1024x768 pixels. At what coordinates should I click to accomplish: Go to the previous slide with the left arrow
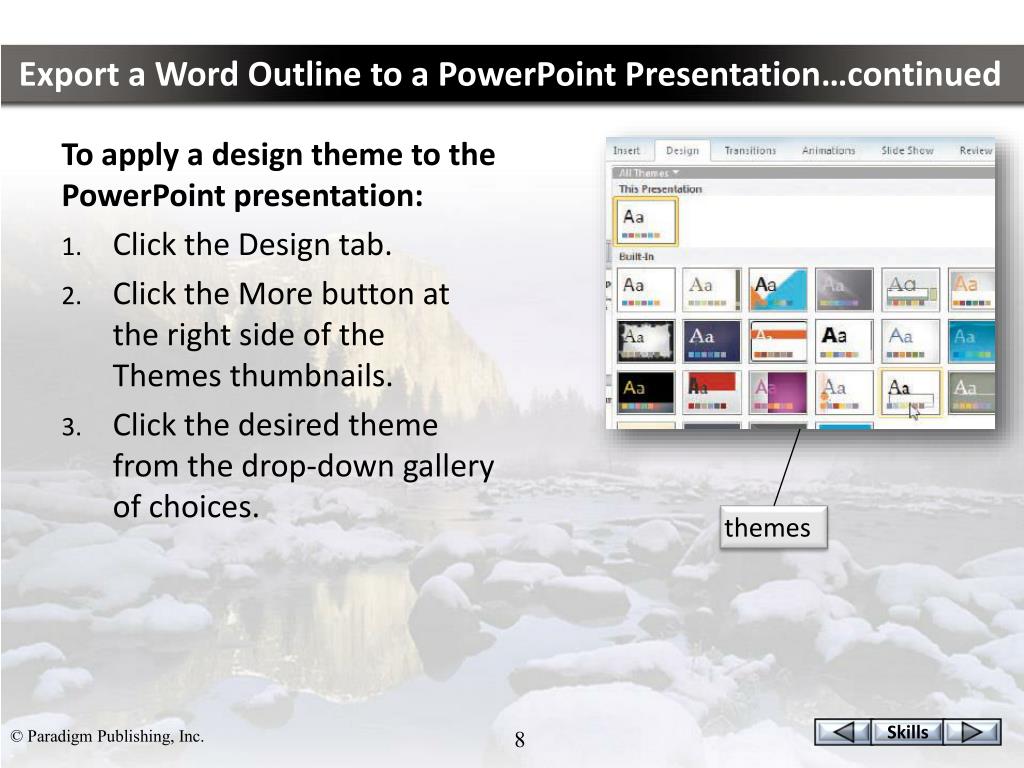click(x=842, y=732)
